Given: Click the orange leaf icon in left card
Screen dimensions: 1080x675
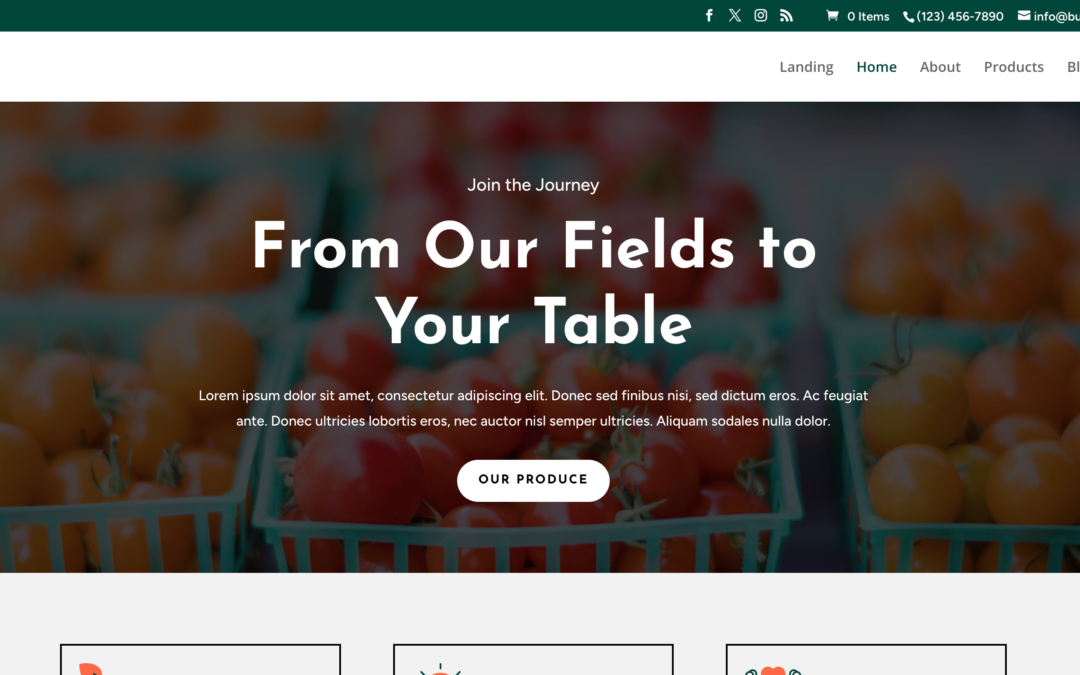Looking at the screenshot, I should pyautogui.click(x=90, y=669).
